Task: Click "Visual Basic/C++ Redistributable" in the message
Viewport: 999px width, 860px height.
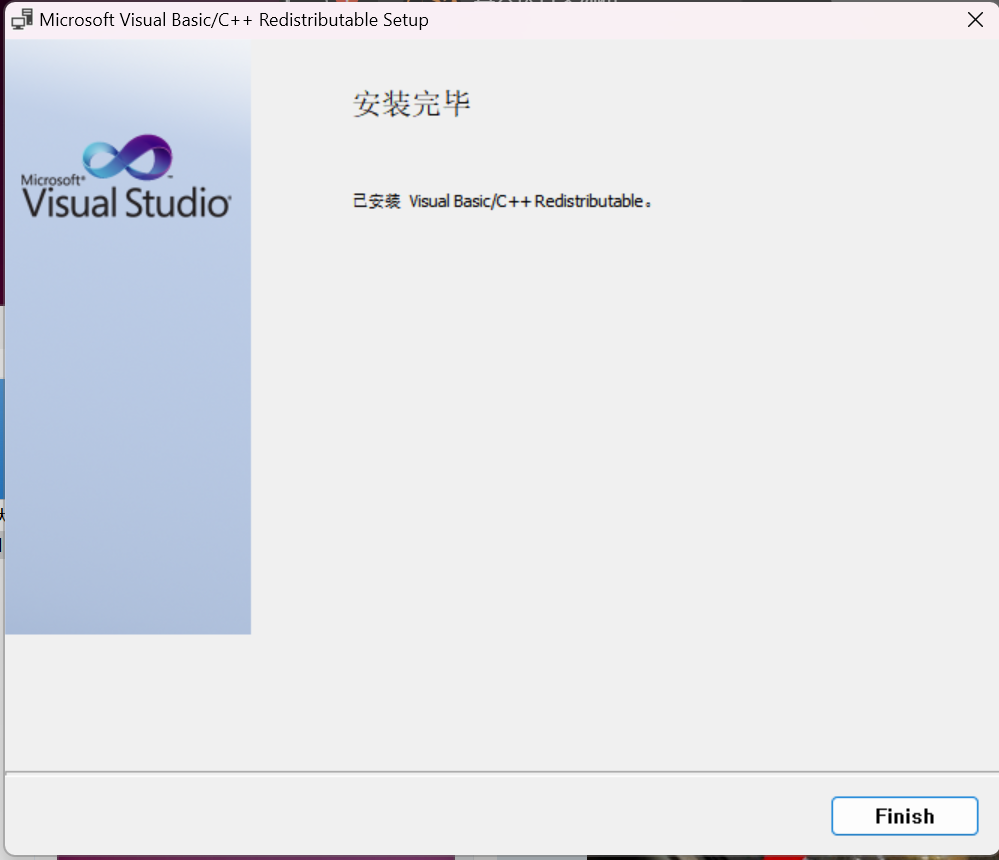Action: (526, 202)
